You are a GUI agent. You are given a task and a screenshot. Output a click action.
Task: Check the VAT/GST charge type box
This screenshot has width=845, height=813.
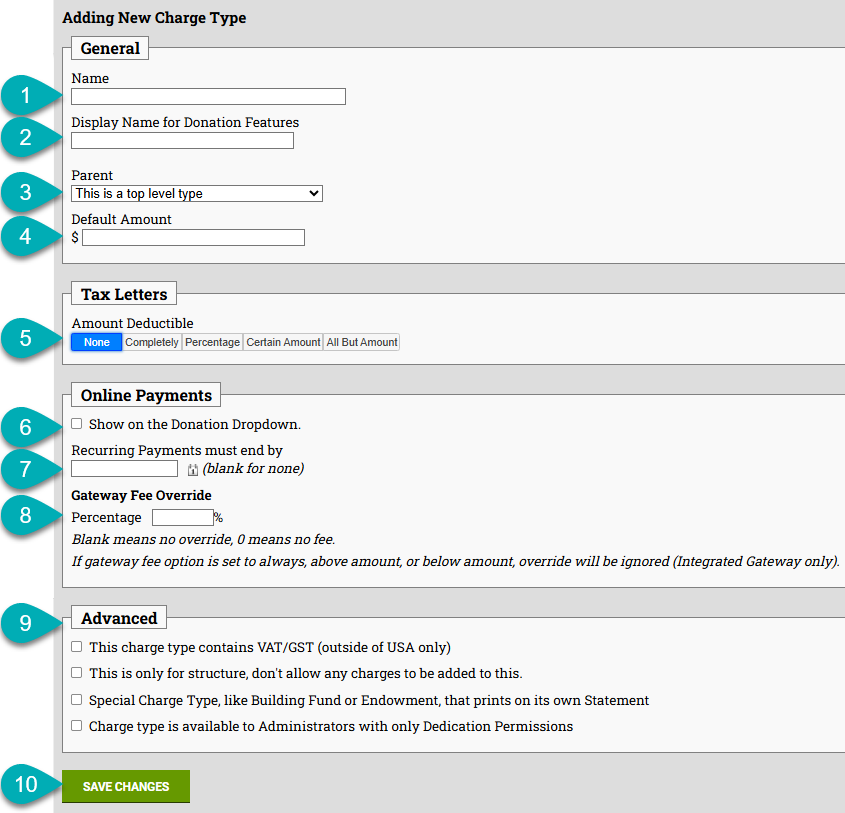(x=77, y=647)
